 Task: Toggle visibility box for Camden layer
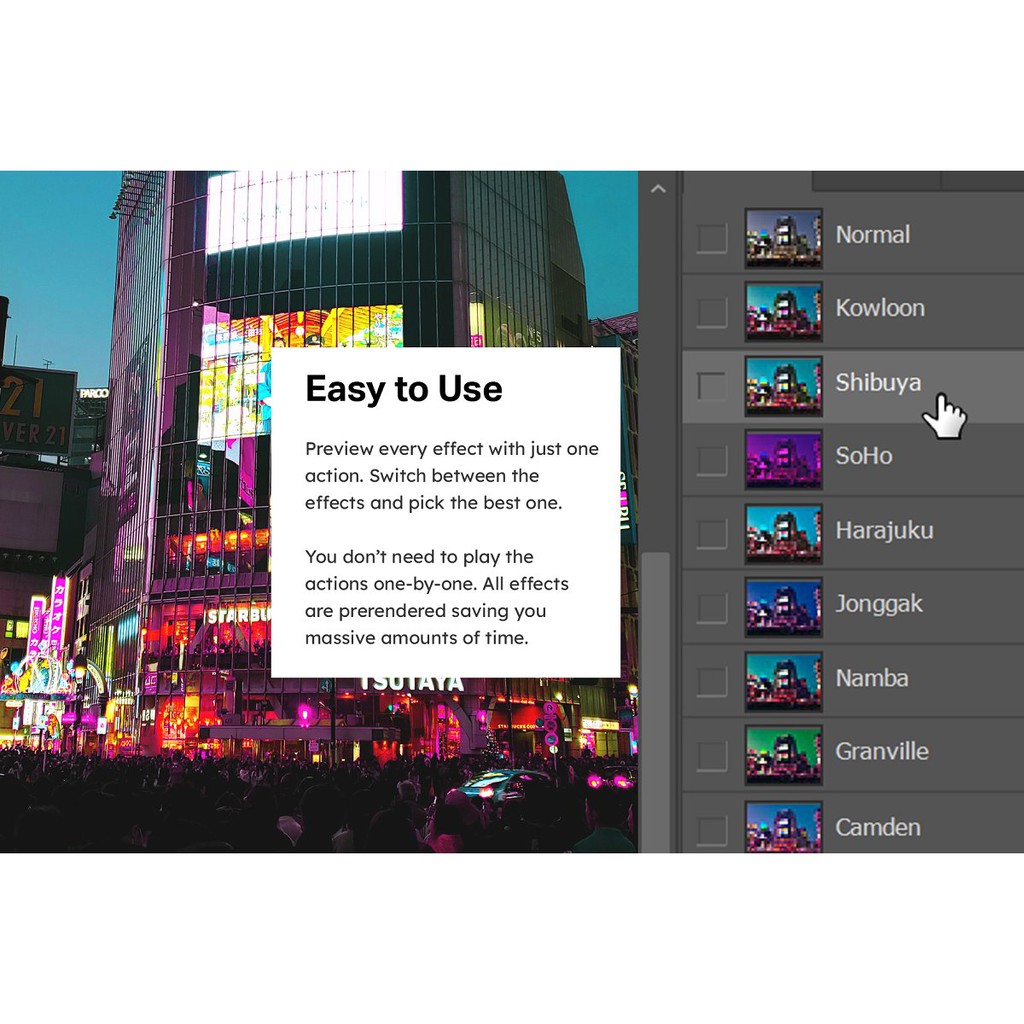tap(712, 830)
